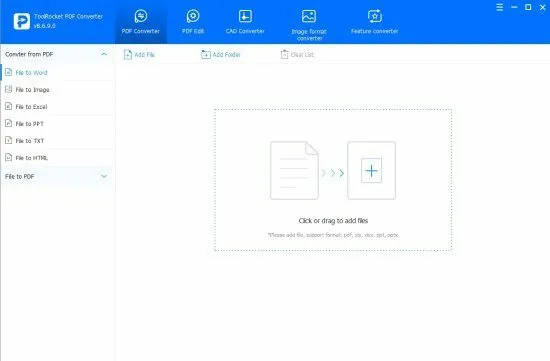This screenshot has width=550, height=361.
Task: Click the Clear List trash icon
Action: tap(284, 55)
